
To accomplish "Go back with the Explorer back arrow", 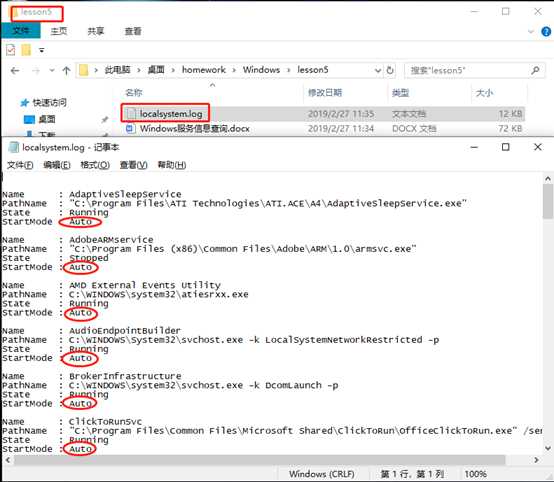I will (15, 71).
